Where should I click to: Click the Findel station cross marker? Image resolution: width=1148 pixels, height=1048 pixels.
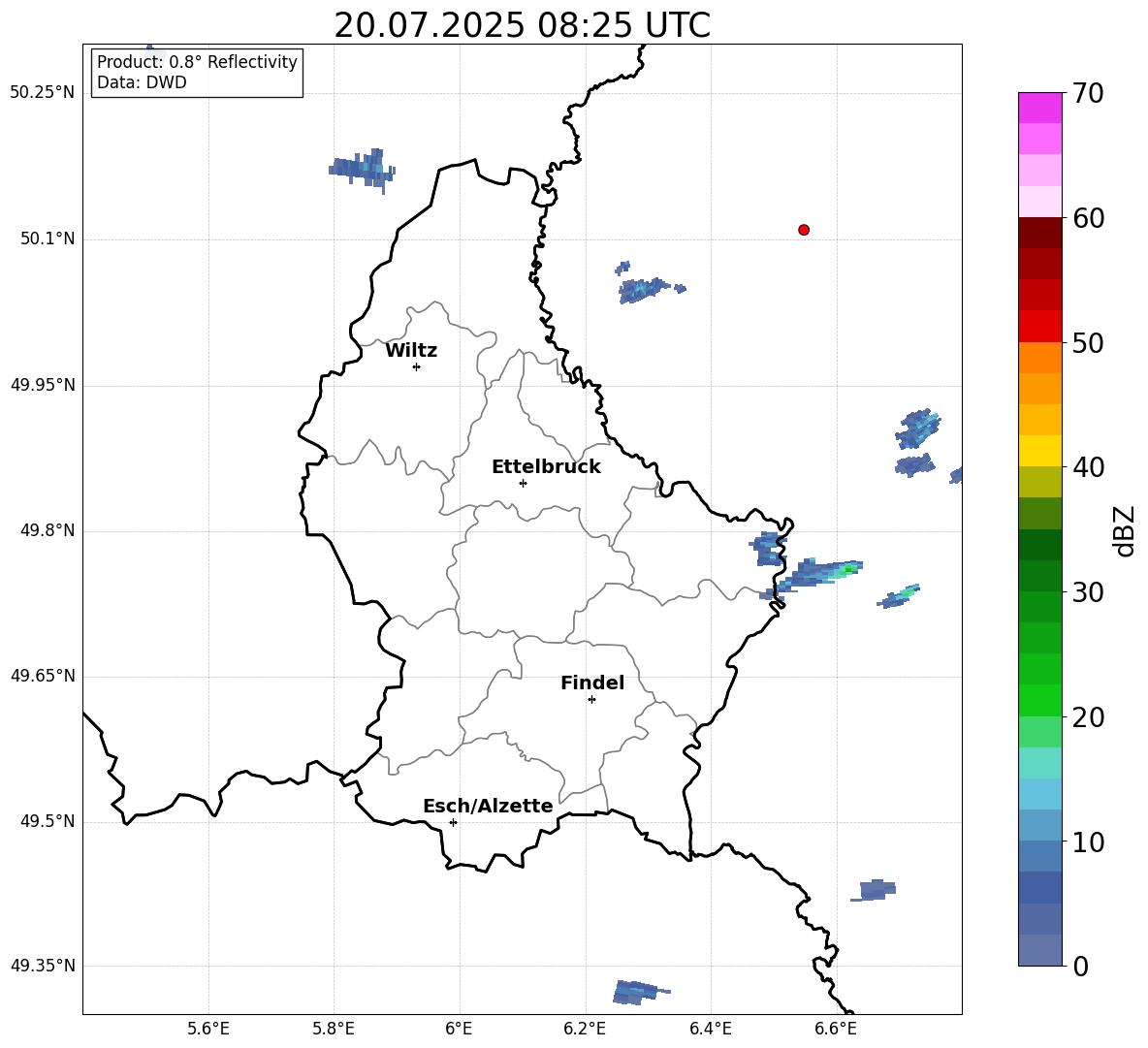click(x=591, y=700)
